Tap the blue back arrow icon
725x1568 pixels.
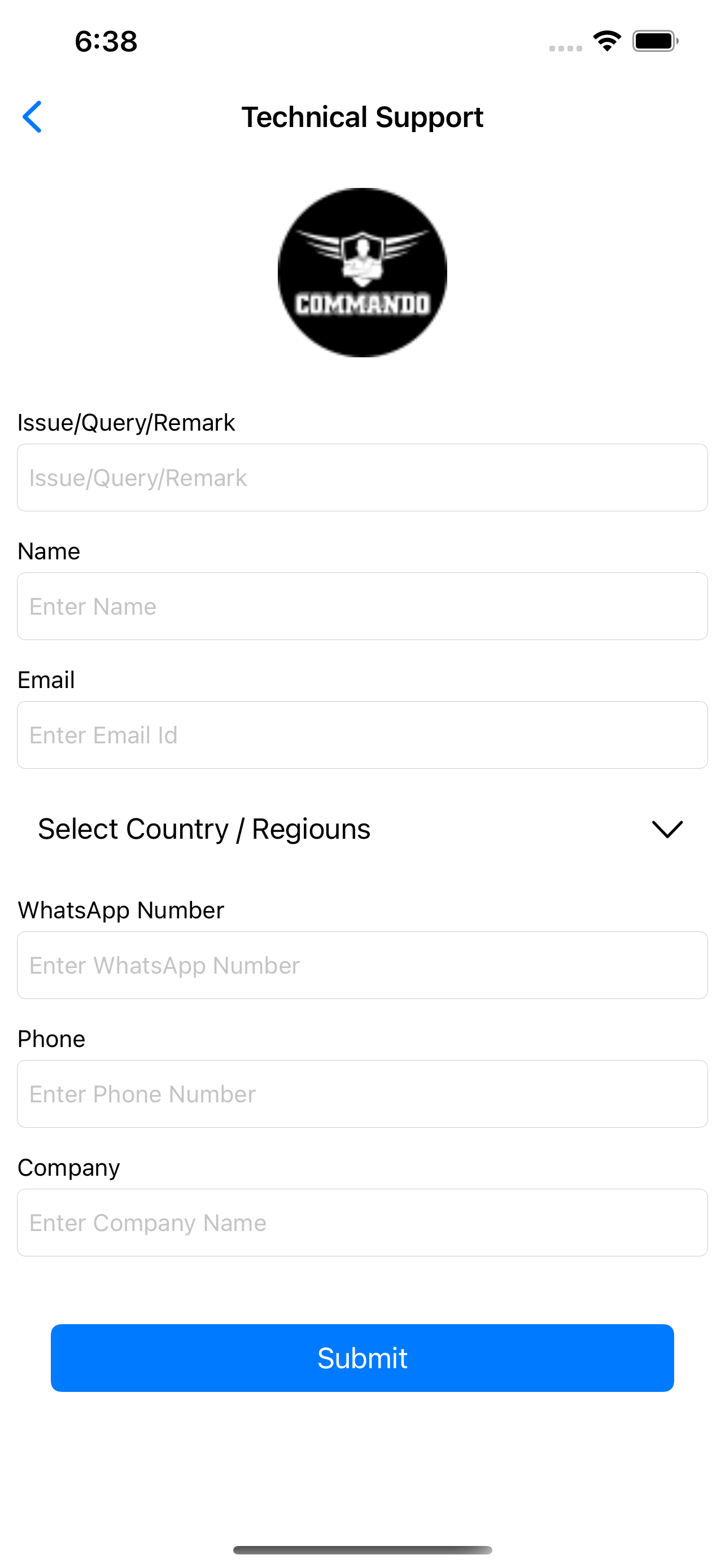coord(32,117)
